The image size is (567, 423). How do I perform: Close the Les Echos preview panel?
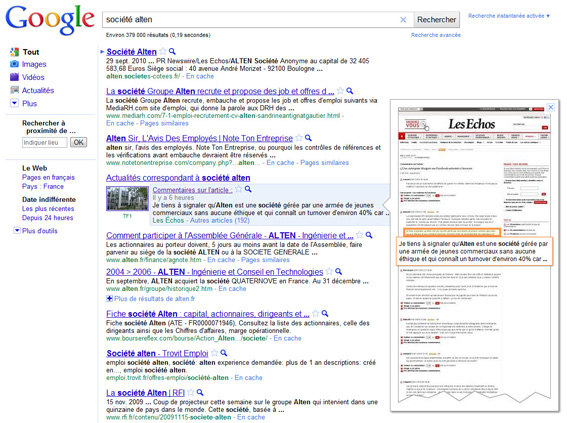(551, 107)
